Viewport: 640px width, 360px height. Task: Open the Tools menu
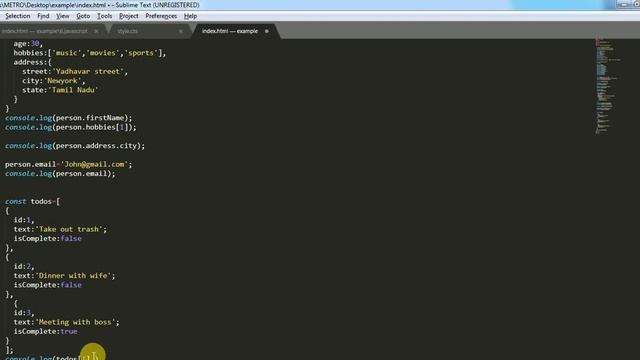tap(104, 16)
